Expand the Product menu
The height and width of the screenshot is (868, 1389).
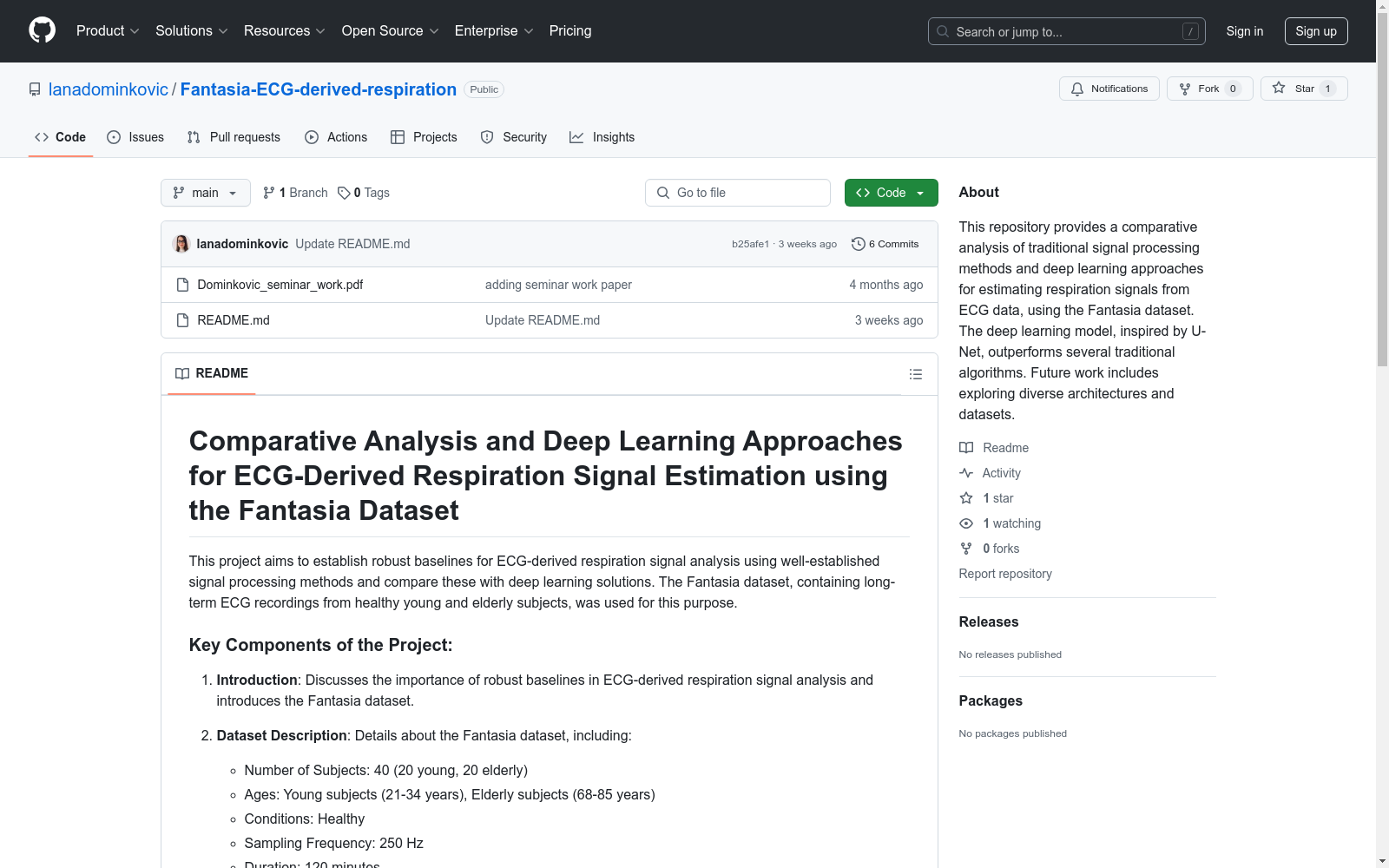tap(108, 30)
